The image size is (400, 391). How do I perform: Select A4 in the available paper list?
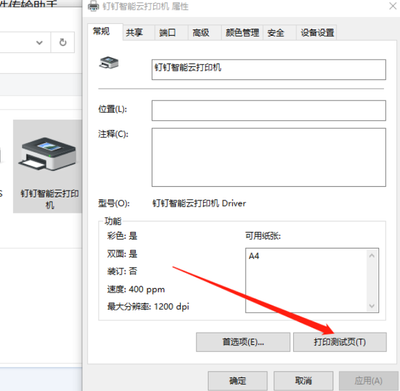point(254,256)
